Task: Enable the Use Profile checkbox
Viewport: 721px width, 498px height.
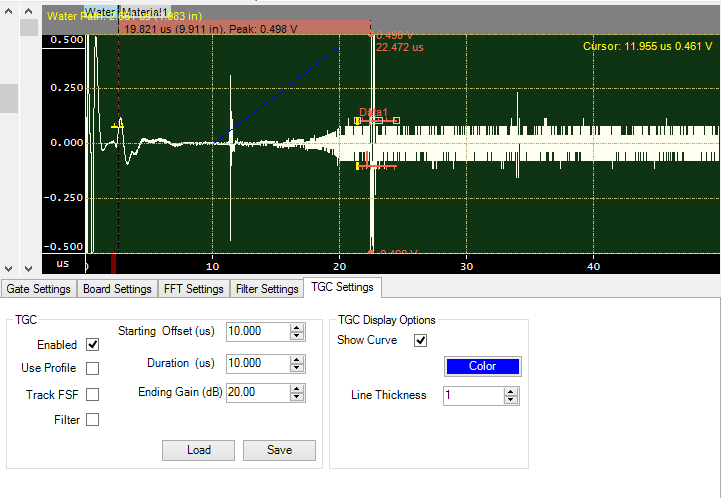Action: tap(93, 368)
